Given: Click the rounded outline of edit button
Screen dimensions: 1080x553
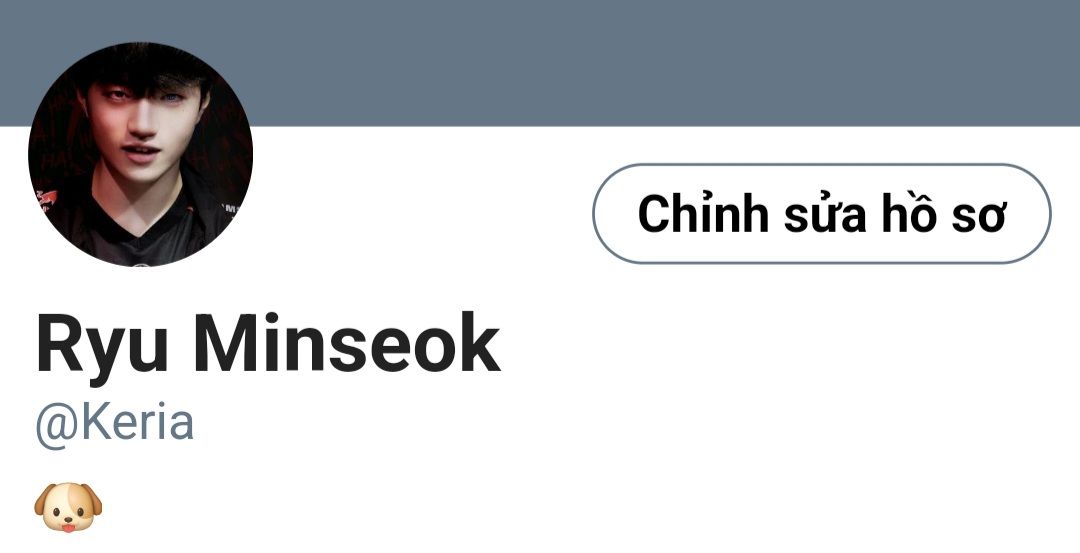Looking at the screenshot, I should [821, 165].
